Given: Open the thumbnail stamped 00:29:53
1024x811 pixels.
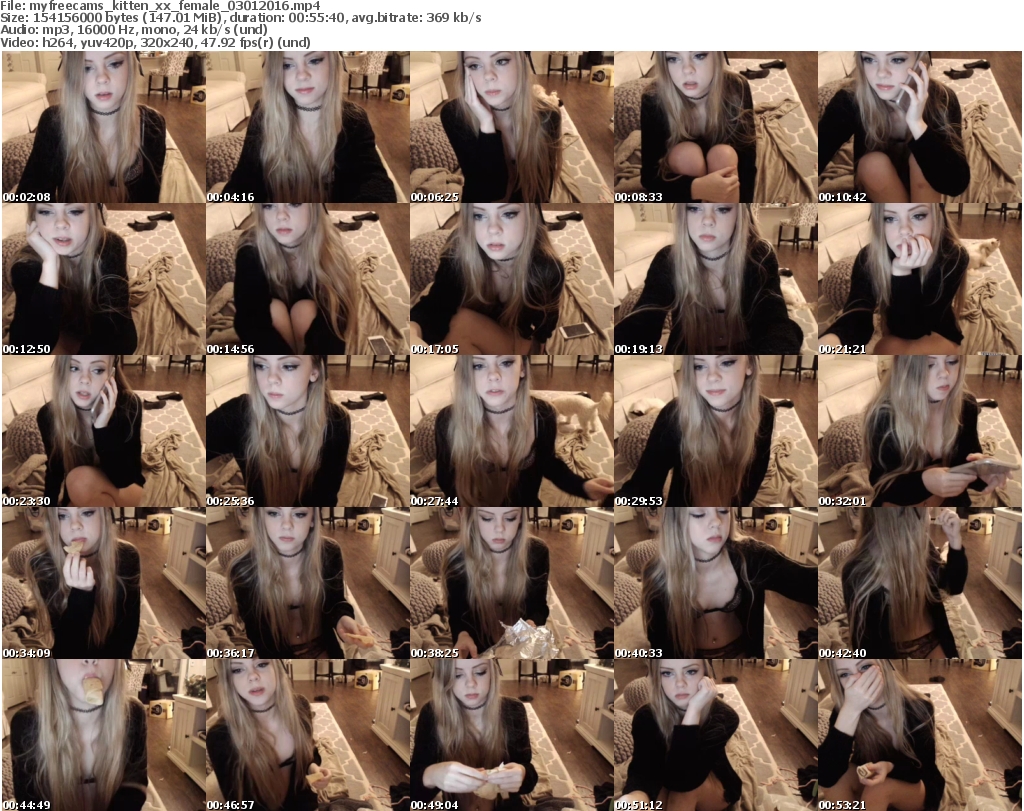Looking at the screenshot, I should [x=715, y=432].
